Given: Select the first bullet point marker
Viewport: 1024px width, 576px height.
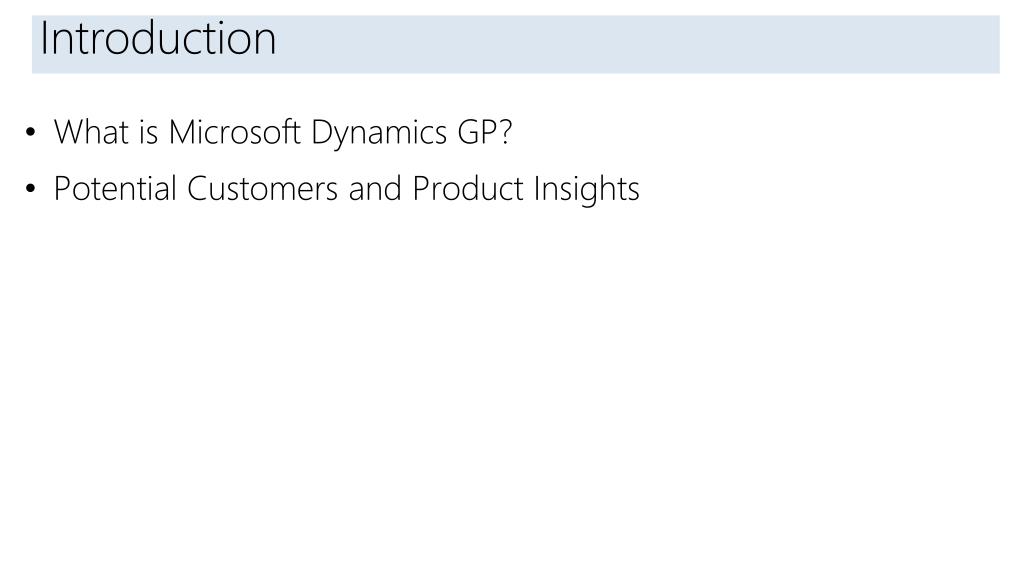Looking at the screenshot, I should pyautogui.click(x=31, y=133).
